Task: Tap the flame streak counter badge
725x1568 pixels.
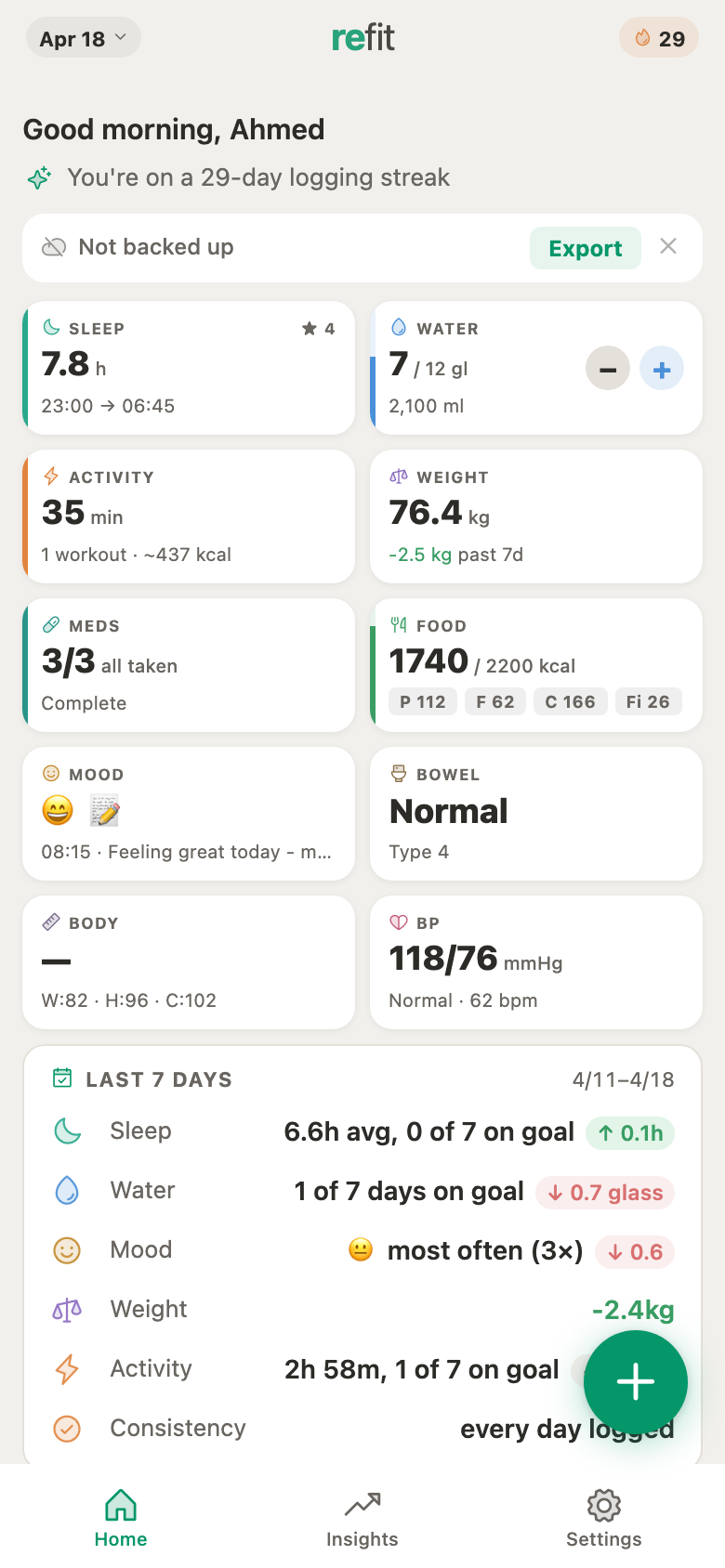Action: [659, 39]
